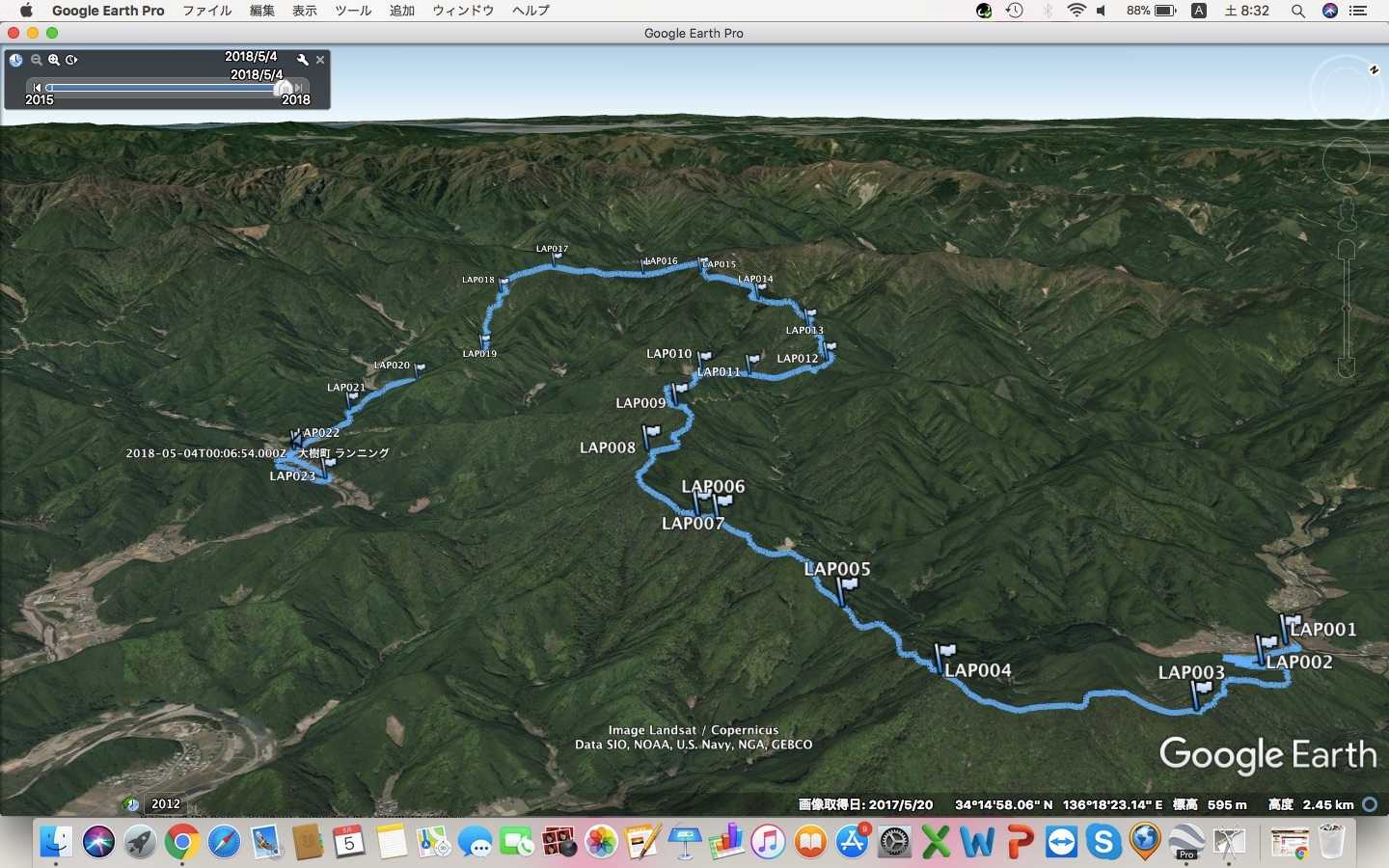
Task: Close the time slider panel
Action: tap(320, 60)
